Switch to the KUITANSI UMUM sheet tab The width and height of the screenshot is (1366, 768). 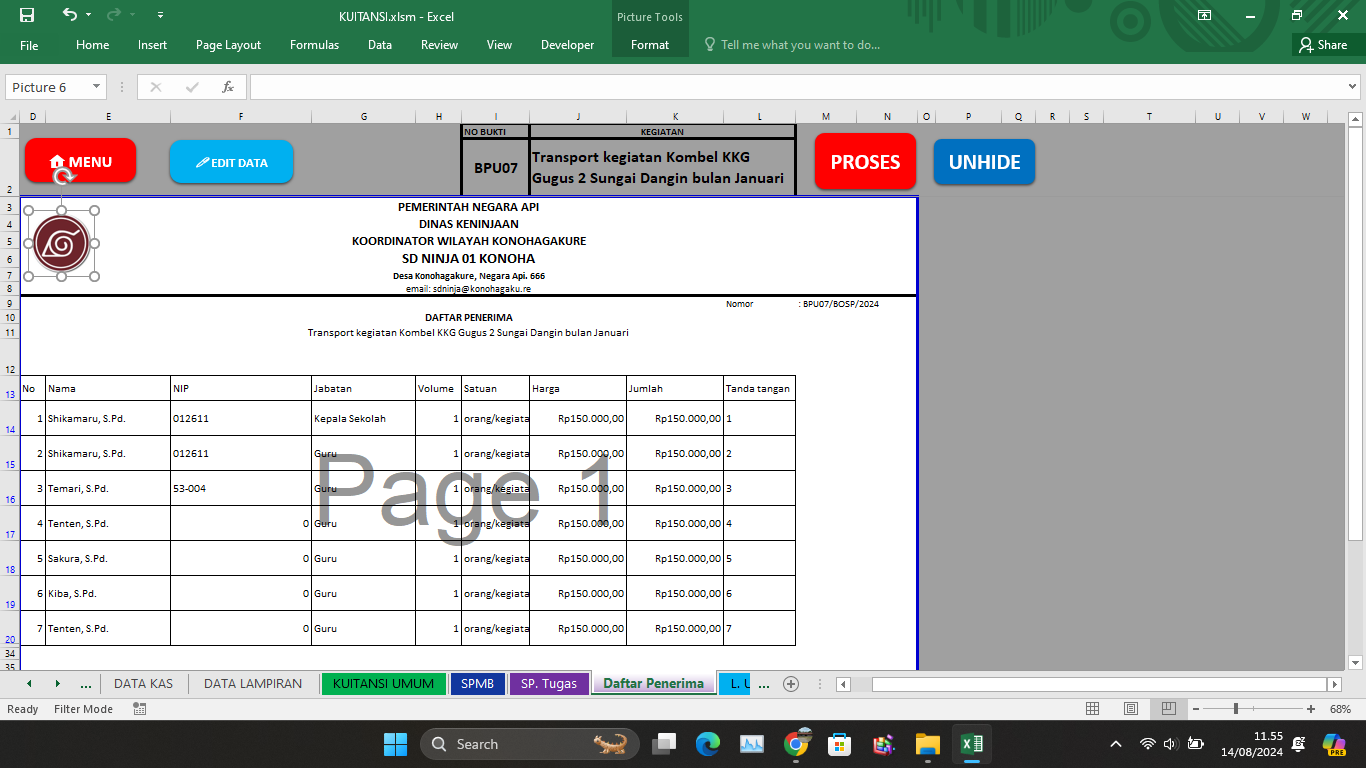(x=383, y=684)
